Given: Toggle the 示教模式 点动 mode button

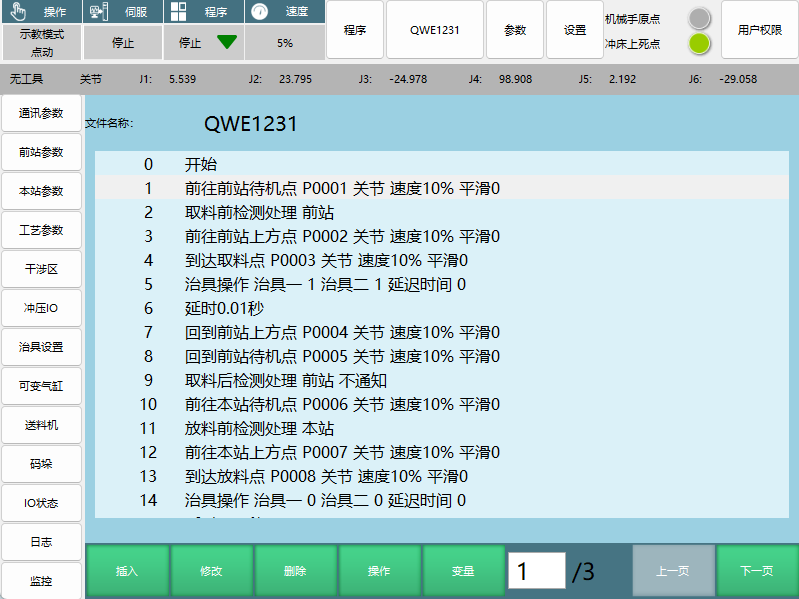Looking at the screenshot, I should coord(41,43).
